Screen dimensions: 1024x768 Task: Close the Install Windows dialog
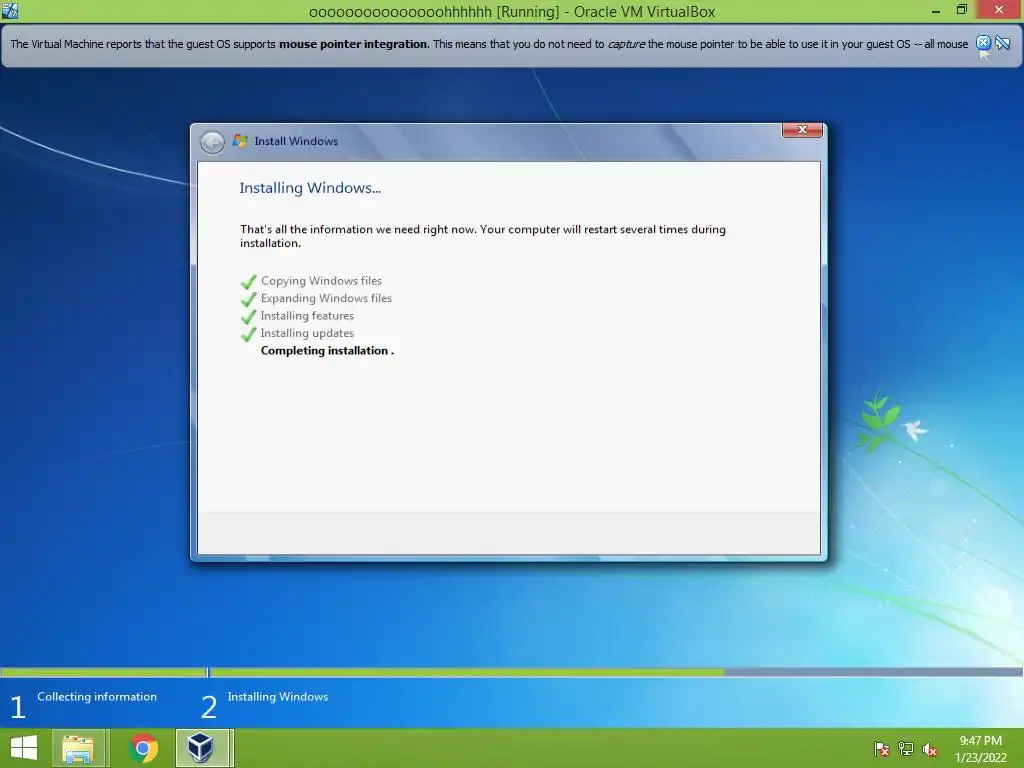[x=802, y=129]
